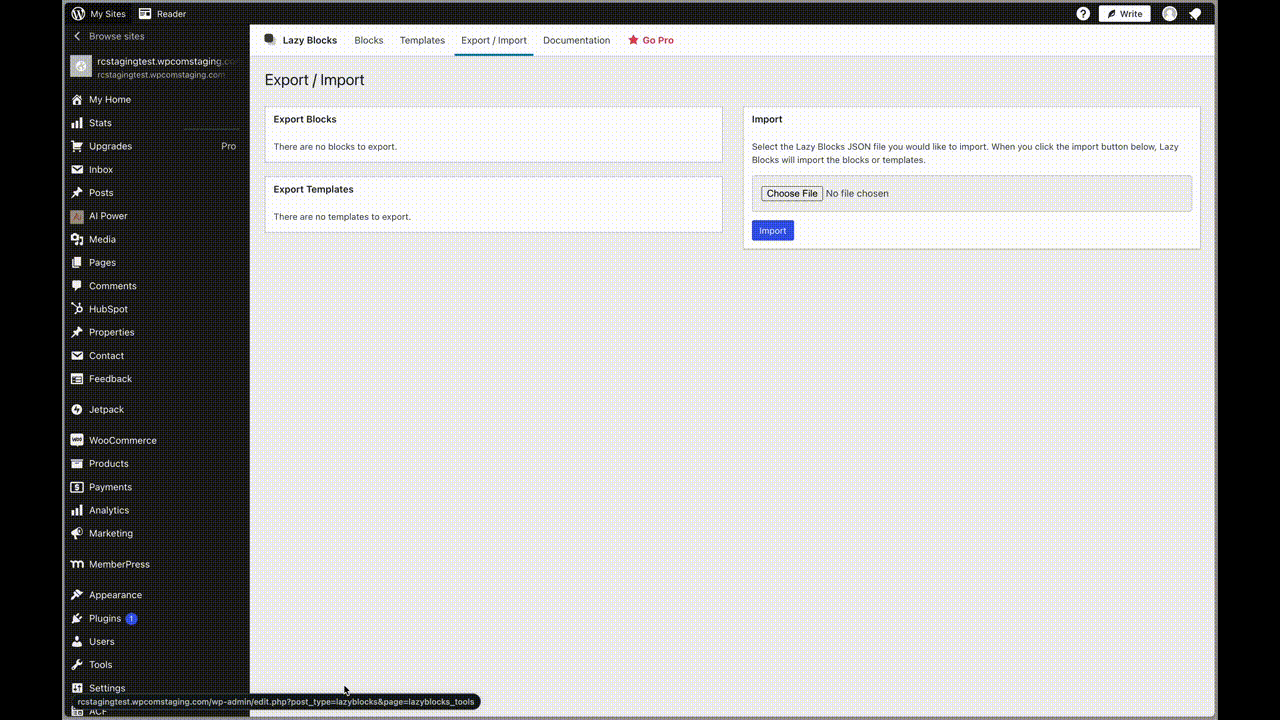Open the Documentation tab
Screen dimensions: 1280x720
pyautogui.click(x=576, y=40)
